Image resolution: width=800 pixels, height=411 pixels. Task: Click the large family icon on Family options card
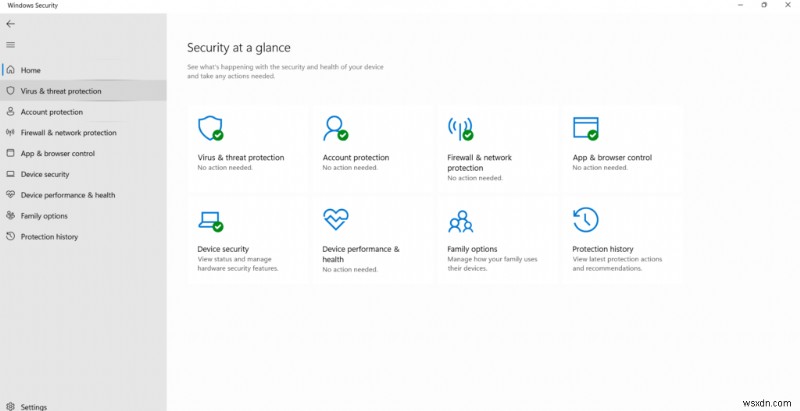(460, 221)
